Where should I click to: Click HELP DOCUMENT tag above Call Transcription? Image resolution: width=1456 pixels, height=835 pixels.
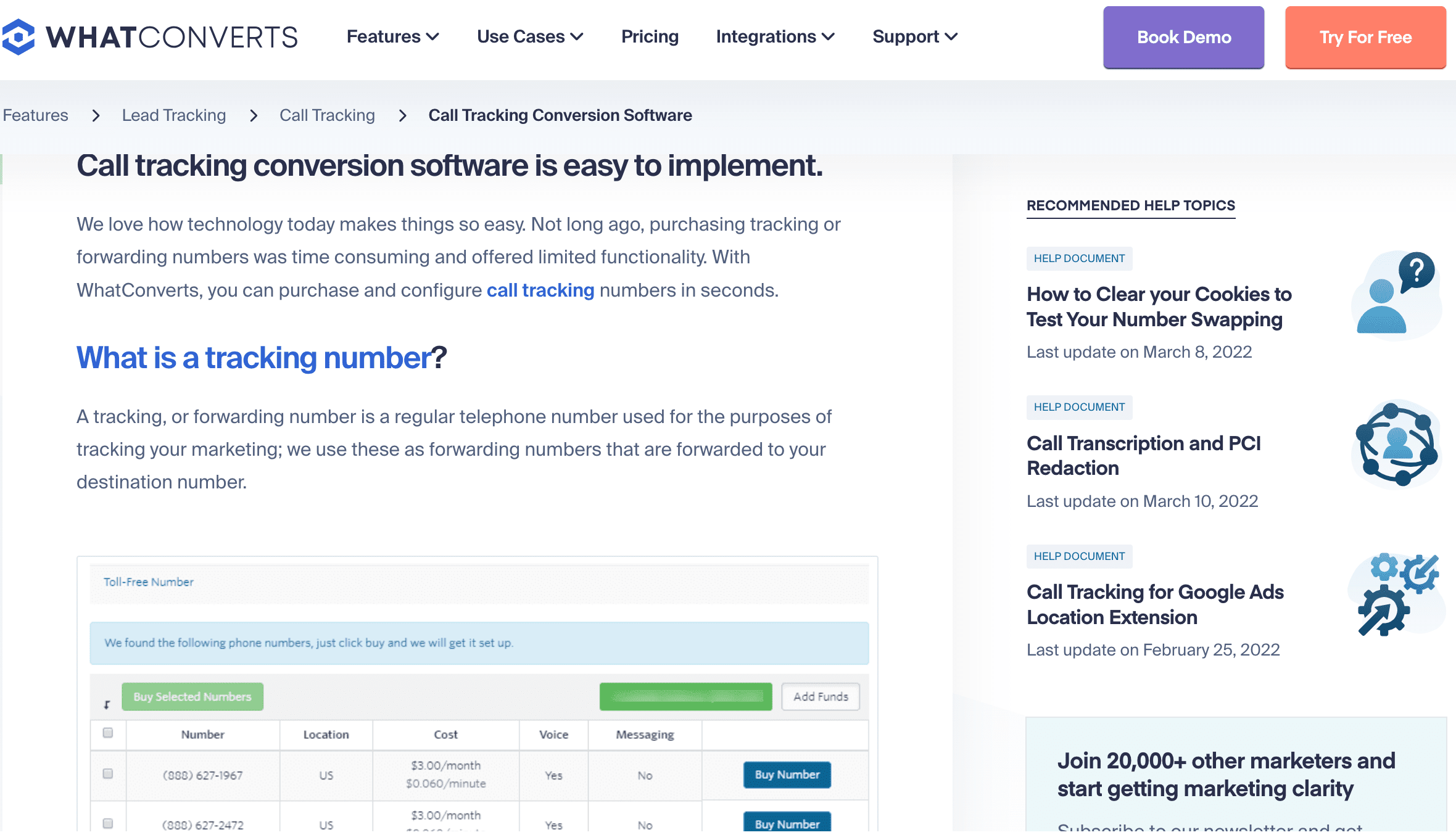coord(1079,407)
